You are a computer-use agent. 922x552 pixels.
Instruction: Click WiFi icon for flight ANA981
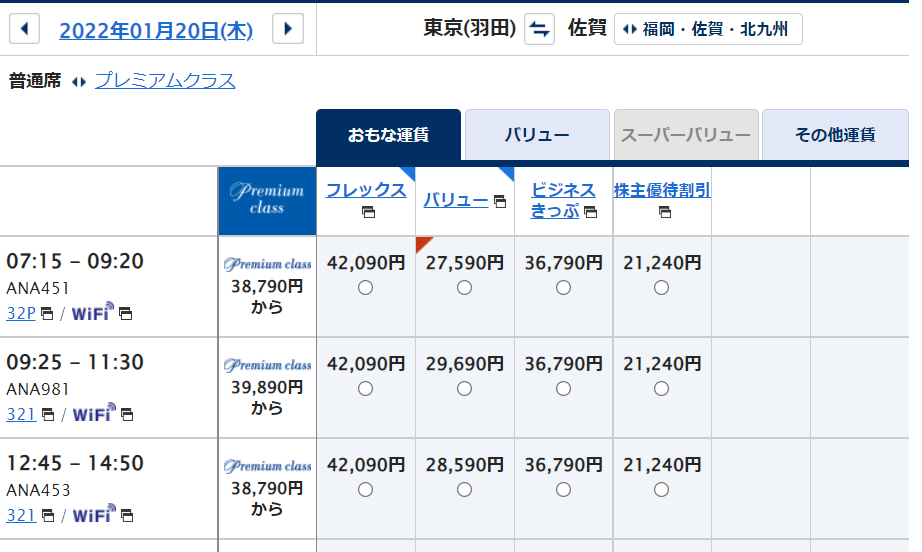pos(93,413)
